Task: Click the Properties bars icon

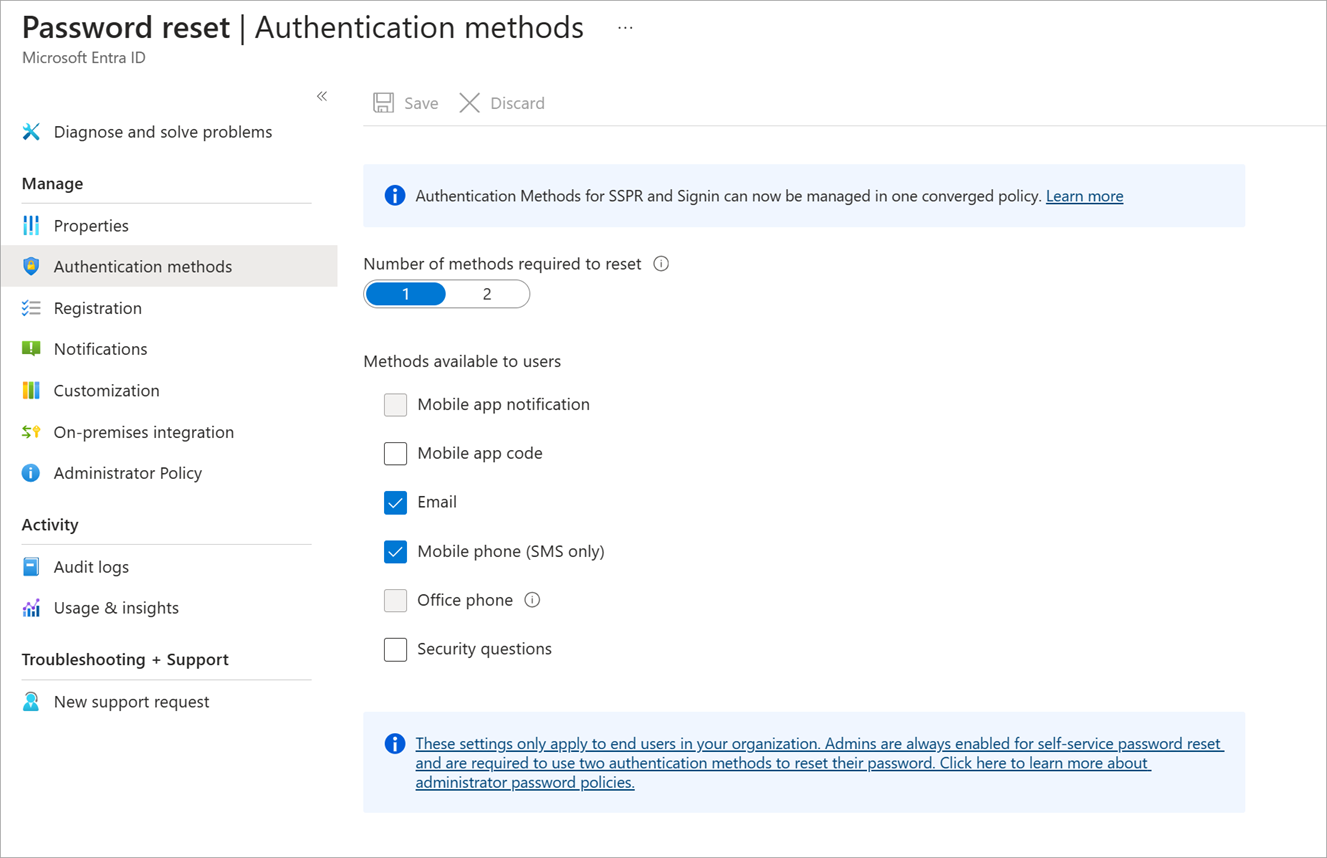Action: tap(31, 225)
